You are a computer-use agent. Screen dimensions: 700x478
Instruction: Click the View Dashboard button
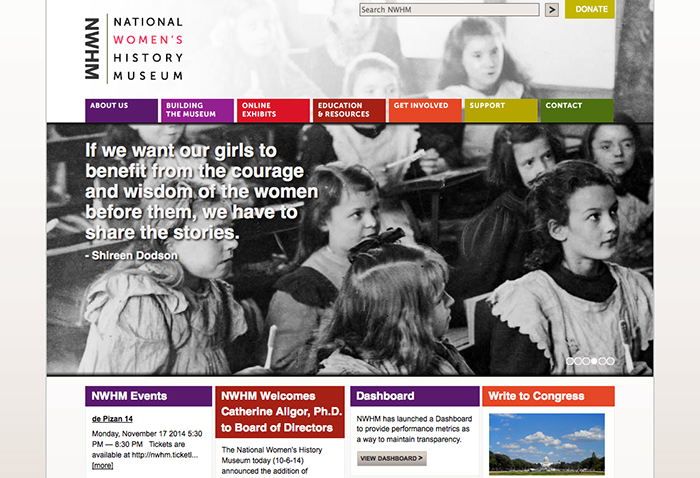pyautogui.click(x=391, y=459)
